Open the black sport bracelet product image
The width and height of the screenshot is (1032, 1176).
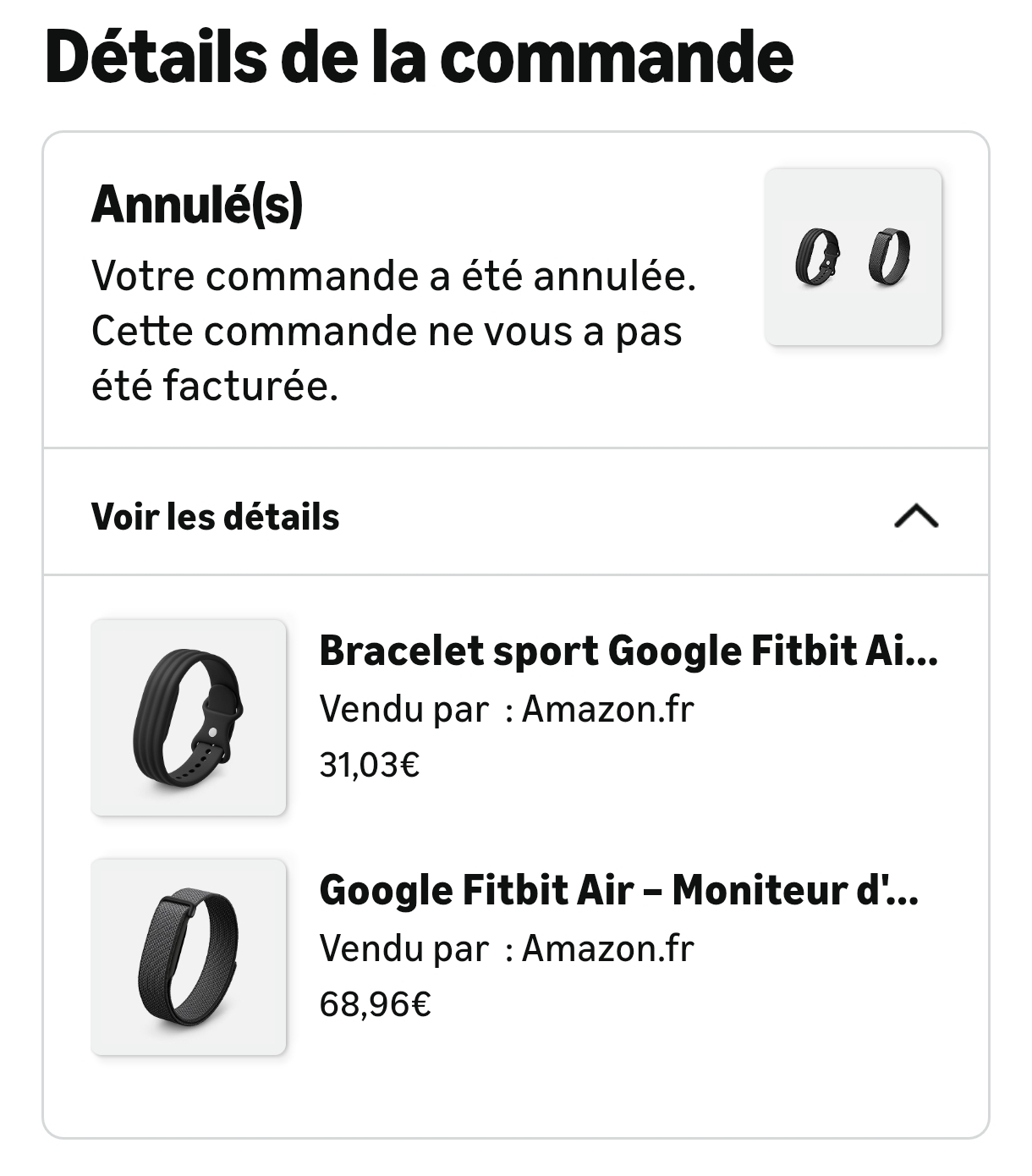(189, 717)
